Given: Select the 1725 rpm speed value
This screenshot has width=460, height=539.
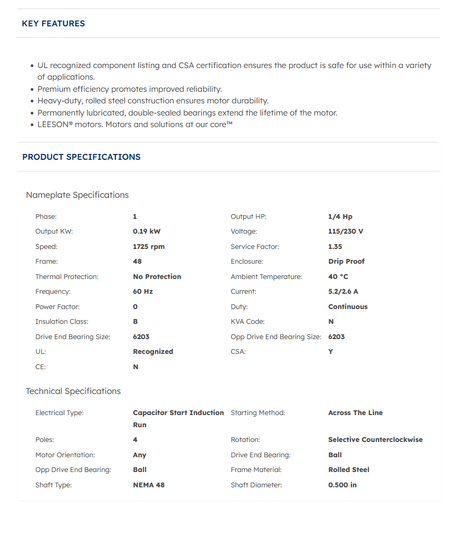Looking at the screenshot, I should (x=149, y=246).
